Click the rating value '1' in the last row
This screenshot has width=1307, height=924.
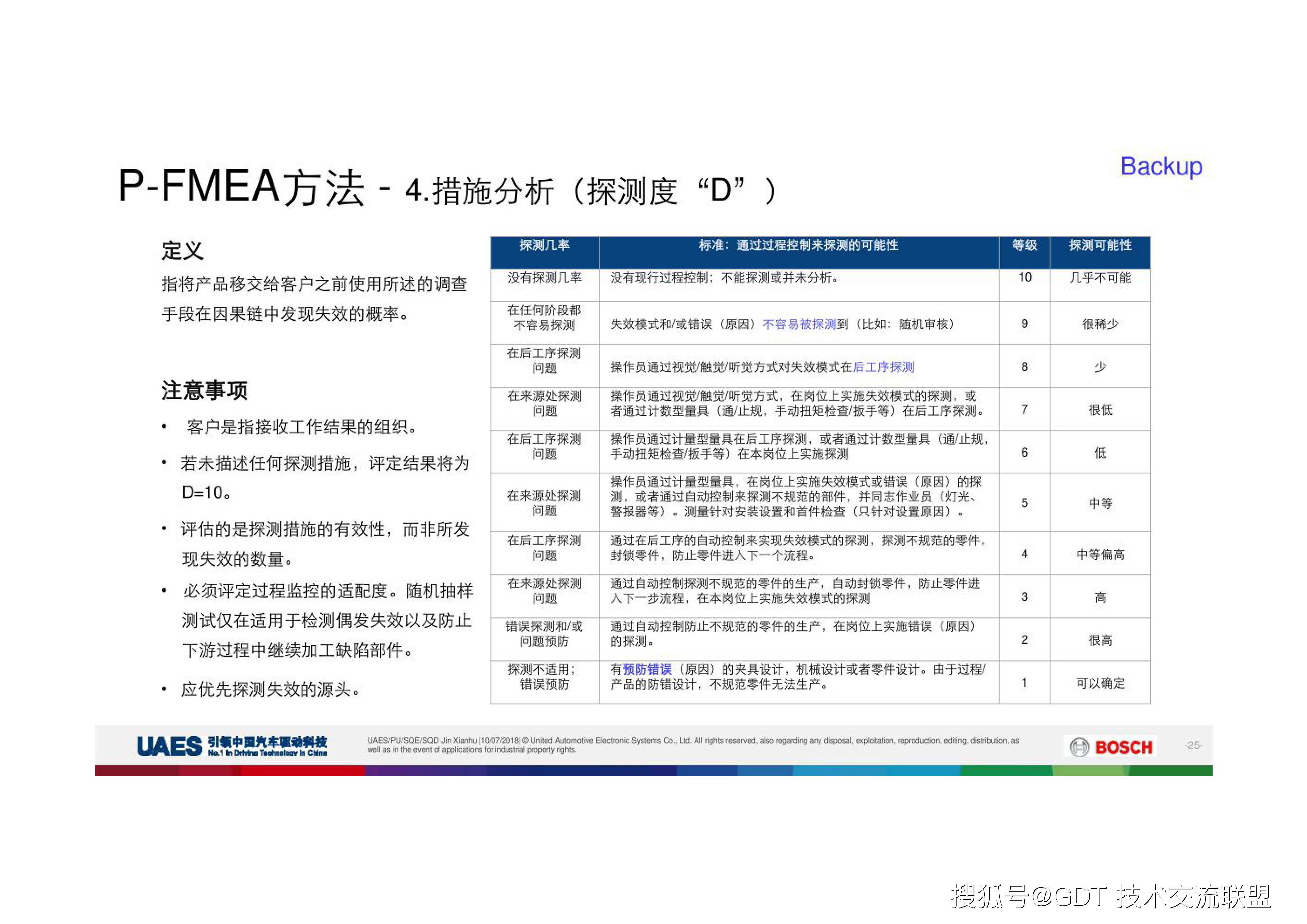pyautogui.click(x=1025, y=683)
